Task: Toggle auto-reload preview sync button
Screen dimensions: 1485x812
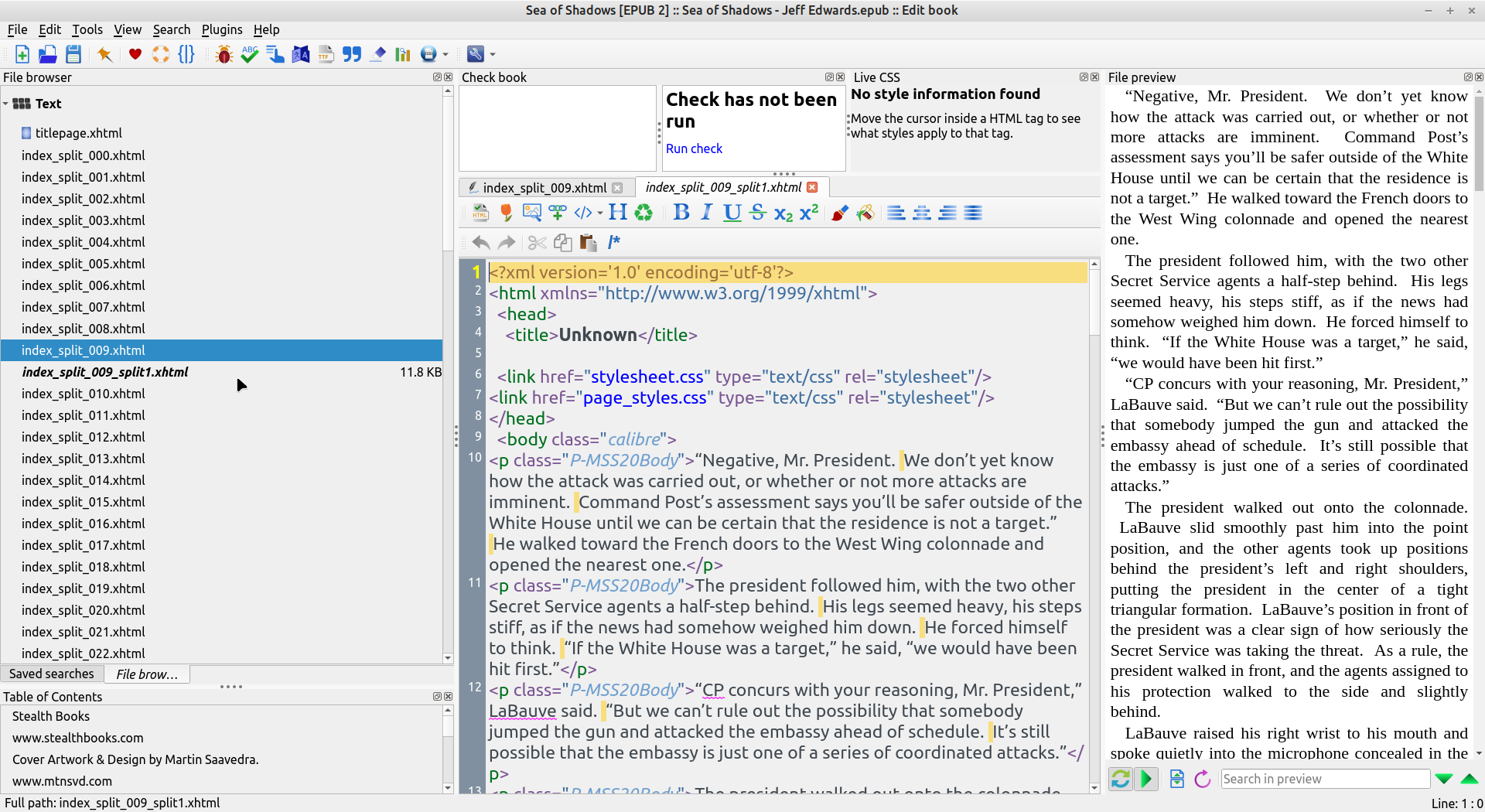Action: pyautogui.click(x=1120, y=779)
